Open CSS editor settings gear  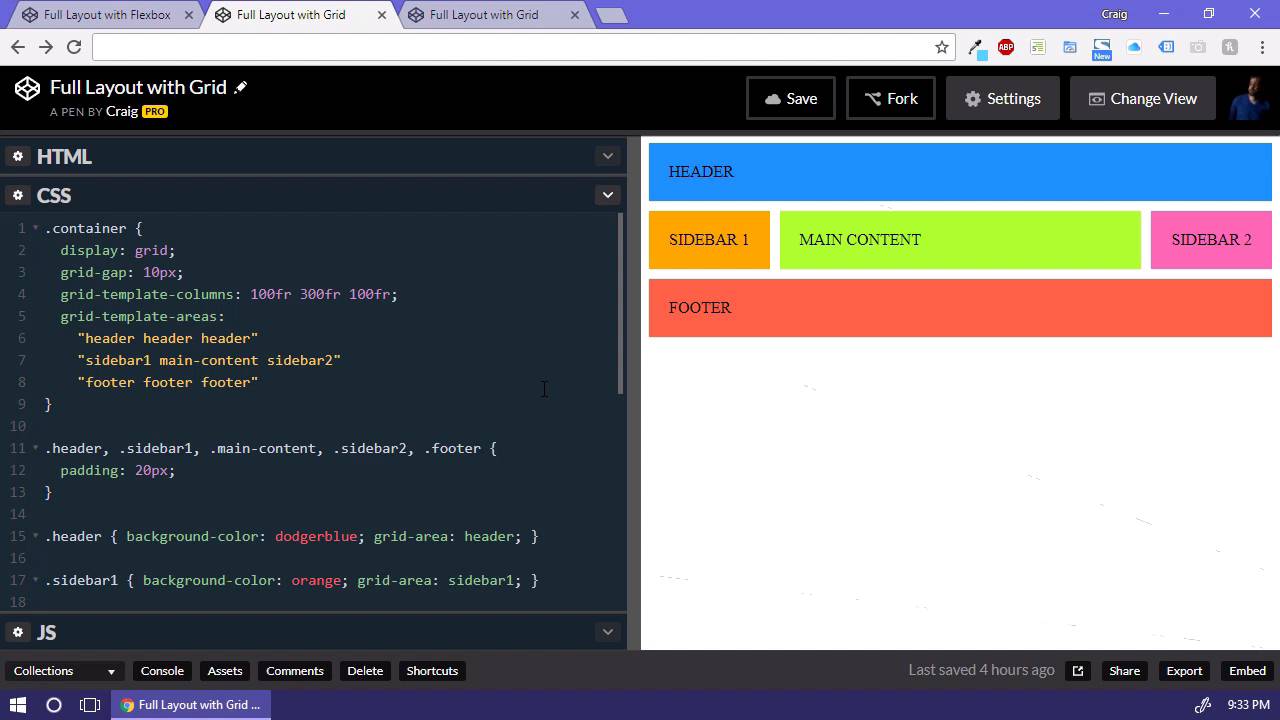[17, 195]
